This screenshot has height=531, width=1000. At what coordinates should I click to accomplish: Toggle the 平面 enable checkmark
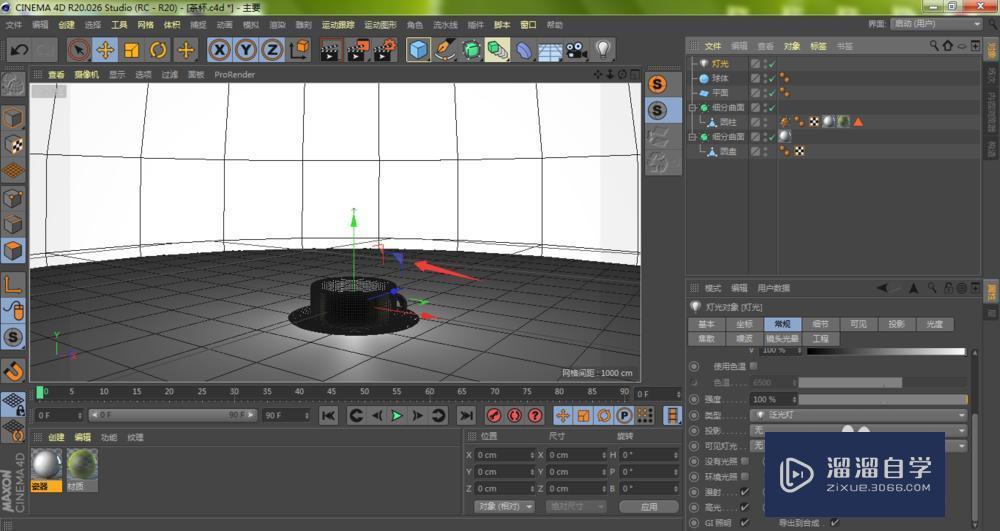[772, 93]
